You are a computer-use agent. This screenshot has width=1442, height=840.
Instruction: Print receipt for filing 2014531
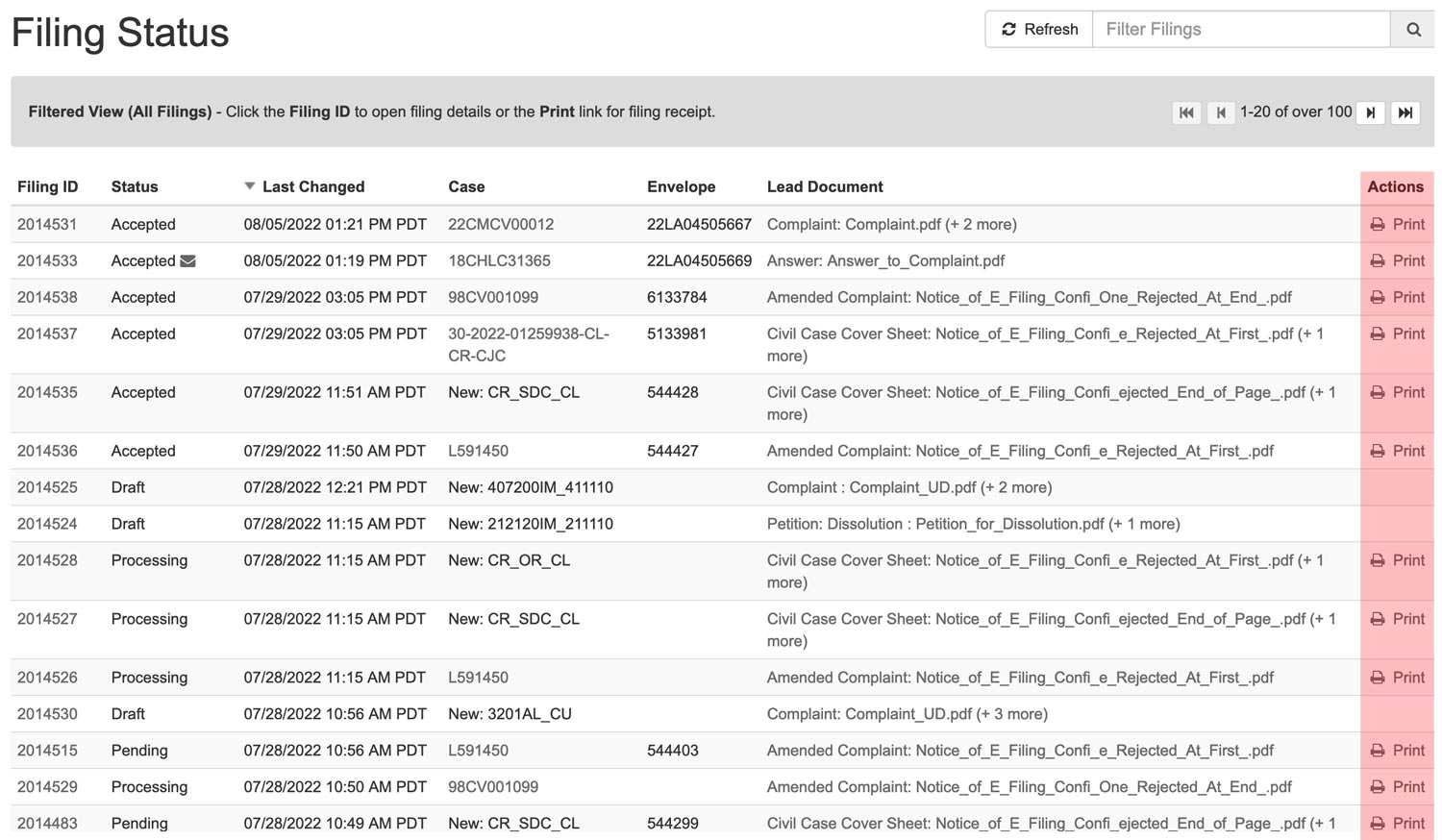point(1397,224)
